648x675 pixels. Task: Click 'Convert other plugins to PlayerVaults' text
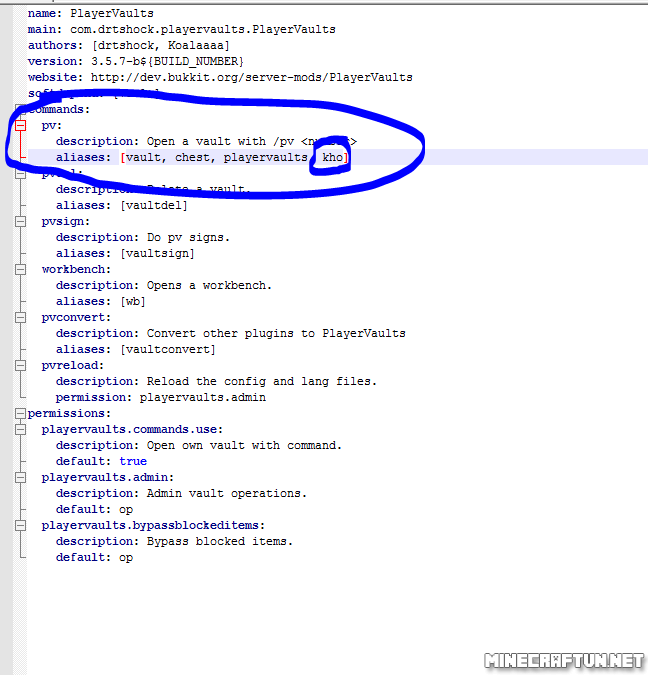276,333
